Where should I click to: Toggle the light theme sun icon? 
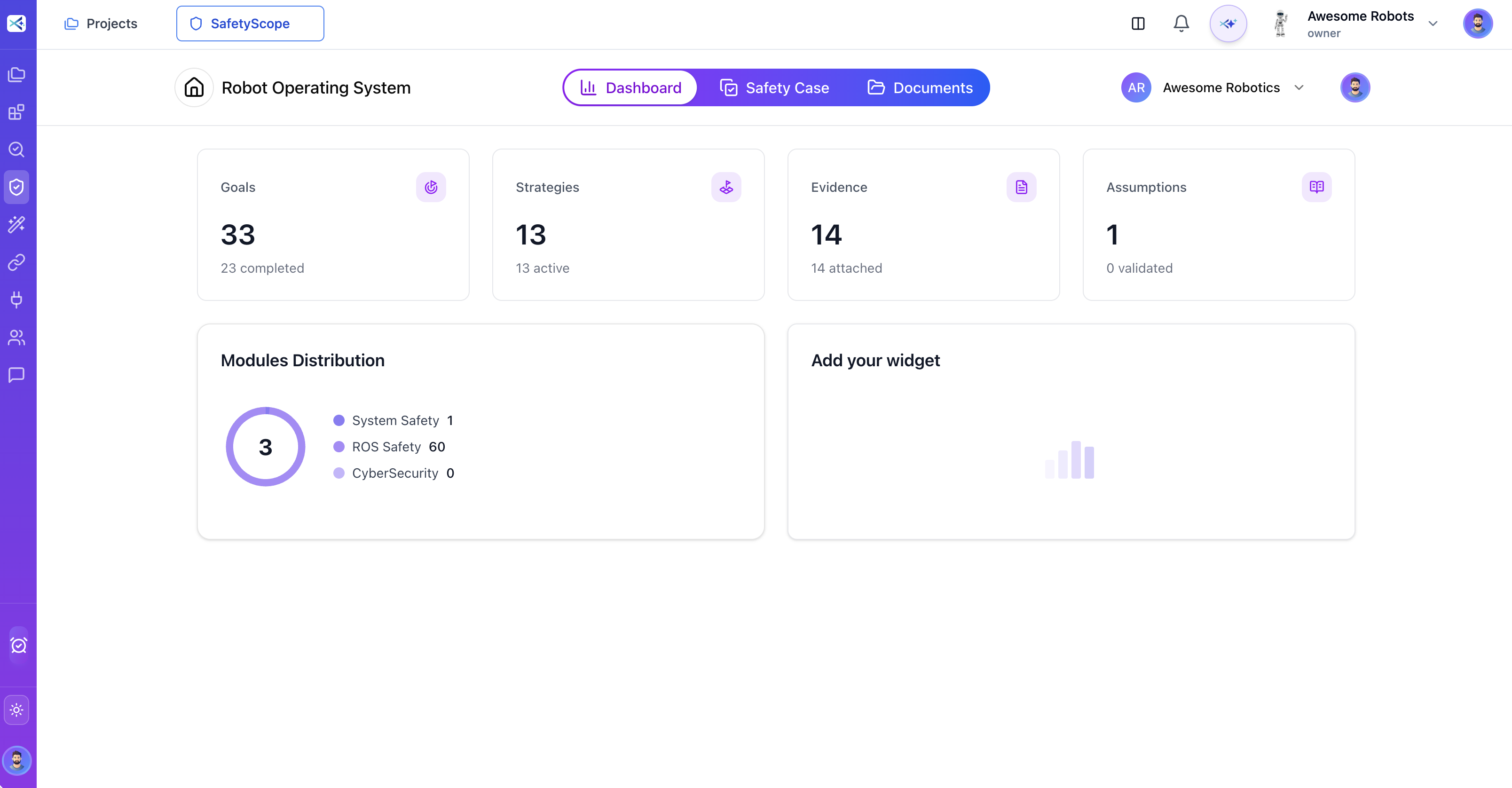pyautogui.click(x=16, y=709)
